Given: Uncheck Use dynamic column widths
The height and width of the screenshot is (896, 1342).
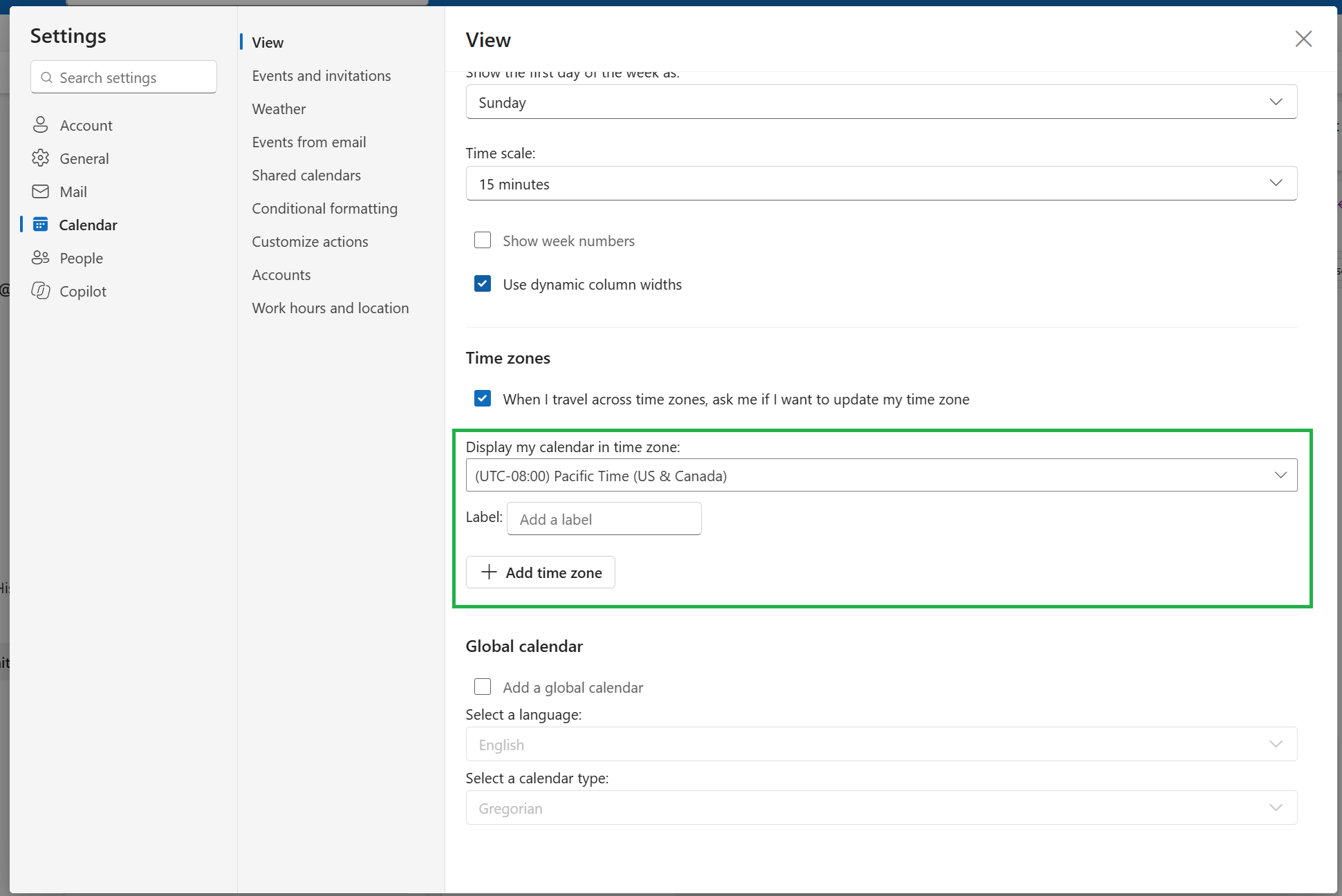Looking at the screenshot, I should (x=483, y=284).
